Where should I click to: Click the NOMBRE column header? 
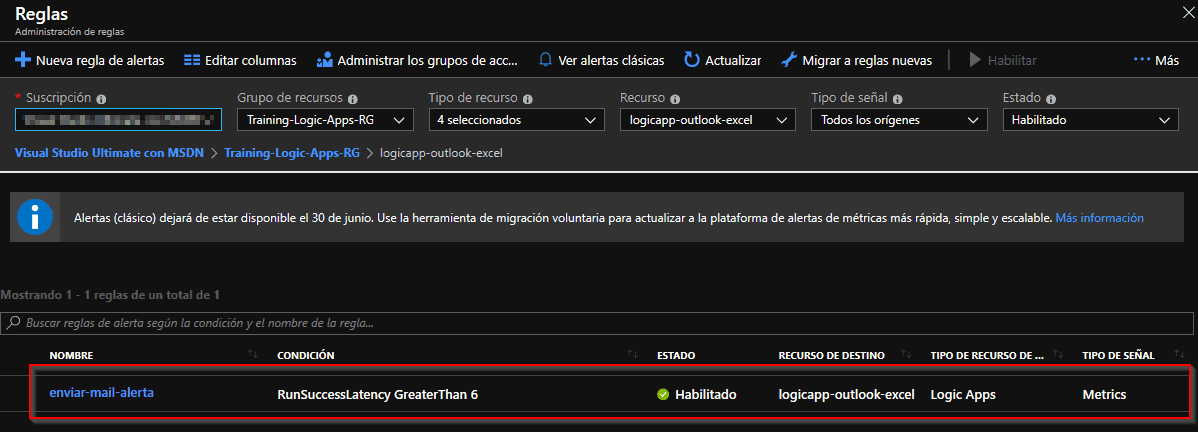(71, 356)
